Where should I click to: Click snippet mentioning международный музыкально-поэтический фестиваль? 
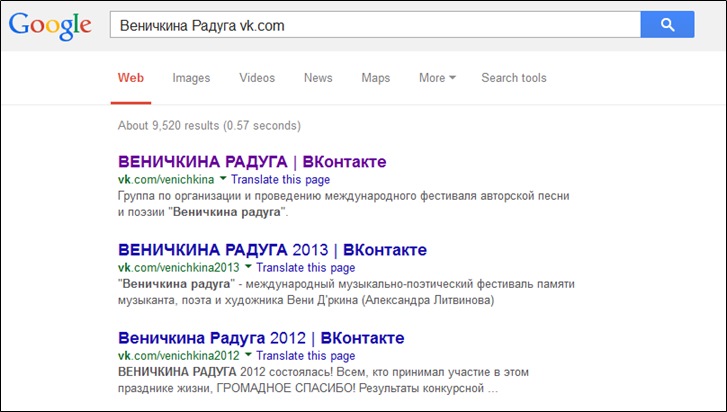(346, 292)
